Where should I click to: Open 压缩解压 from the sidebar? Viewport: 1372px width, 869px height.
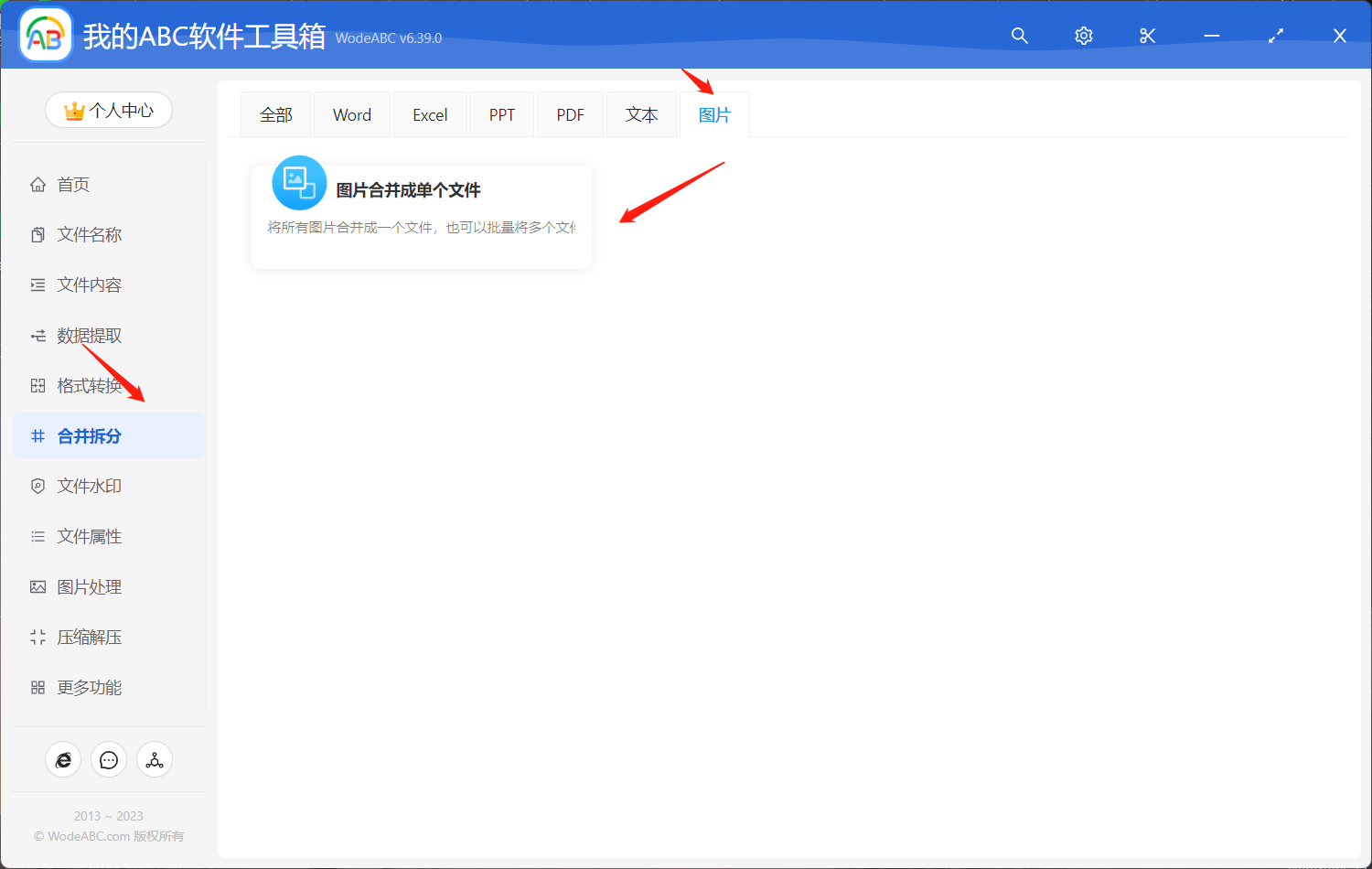(89, 637)
